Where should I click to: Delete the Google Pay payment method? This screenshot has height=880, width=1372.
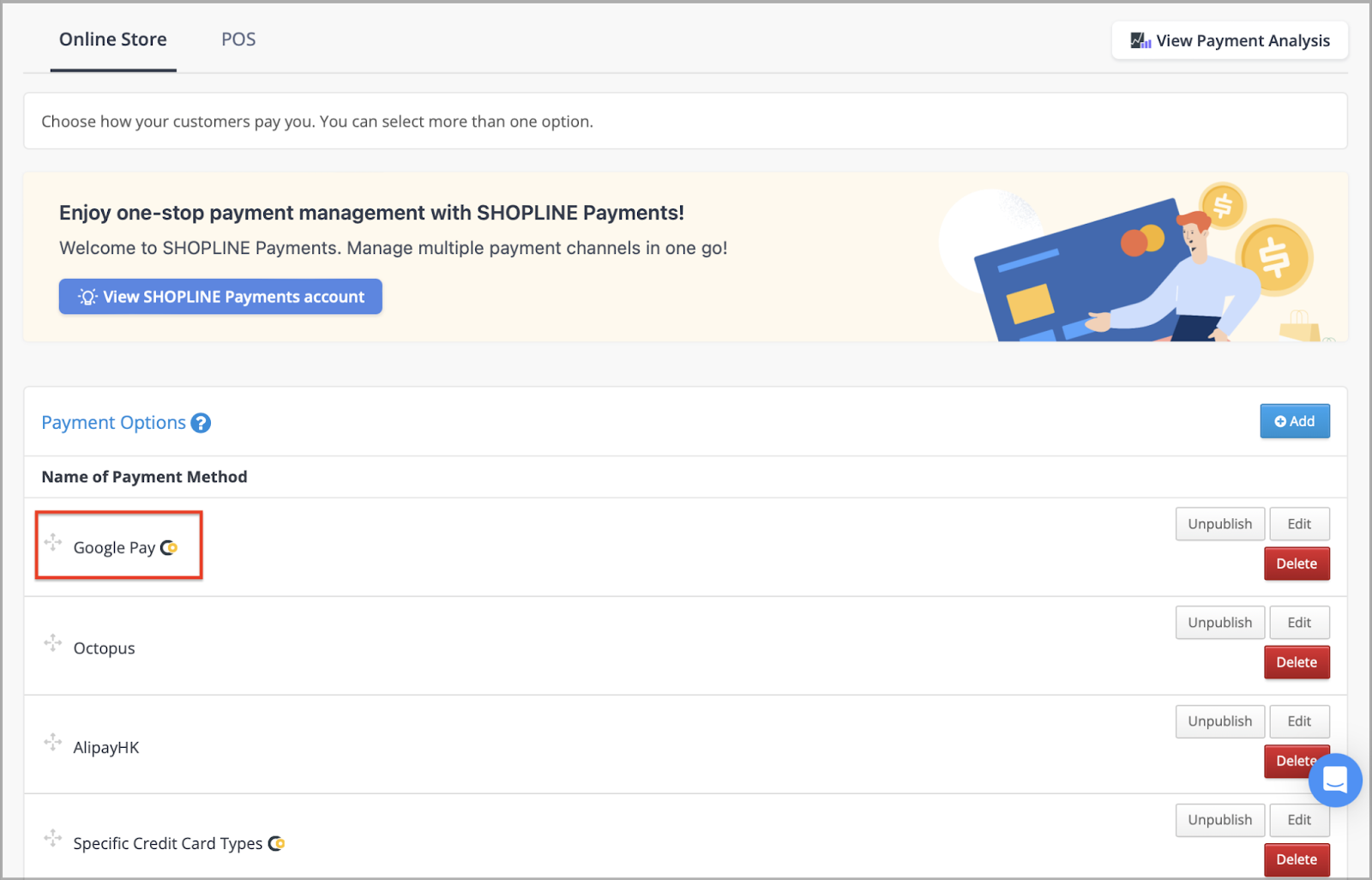[1297, 564]
